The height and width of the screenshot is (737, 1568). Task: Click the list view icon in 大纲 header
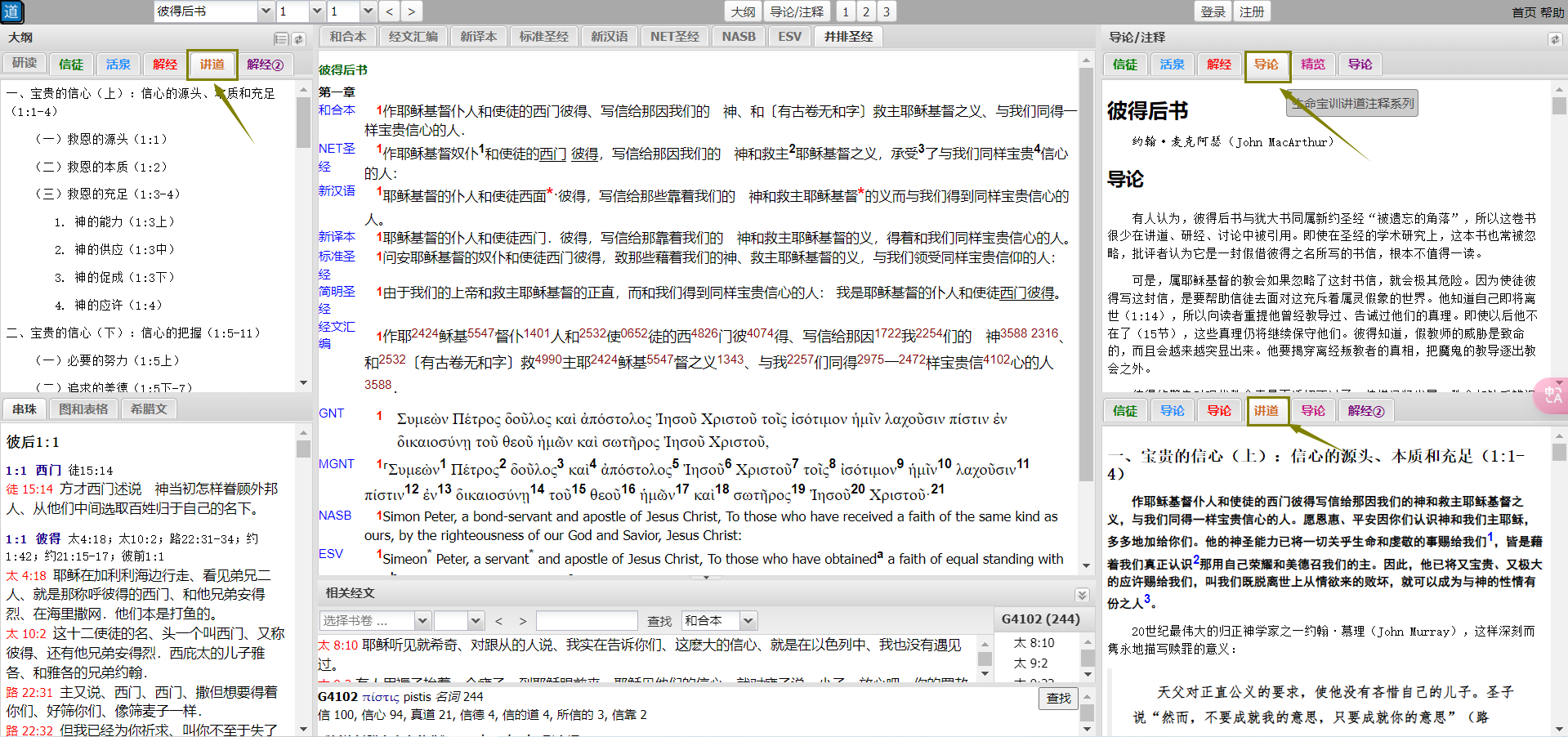pyautogui.click(x=280, y=39)
